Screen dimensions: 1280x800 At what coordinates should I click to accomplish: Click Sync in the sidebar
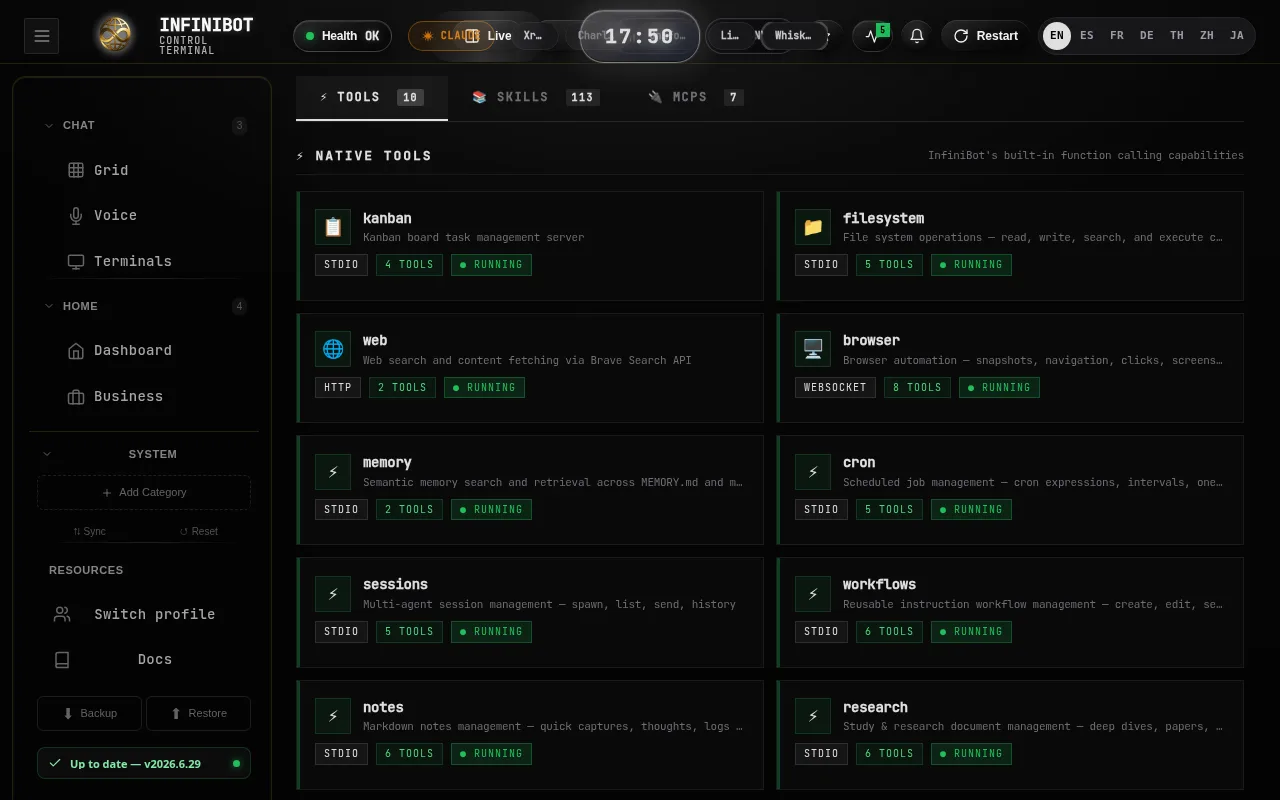(90, 531)
